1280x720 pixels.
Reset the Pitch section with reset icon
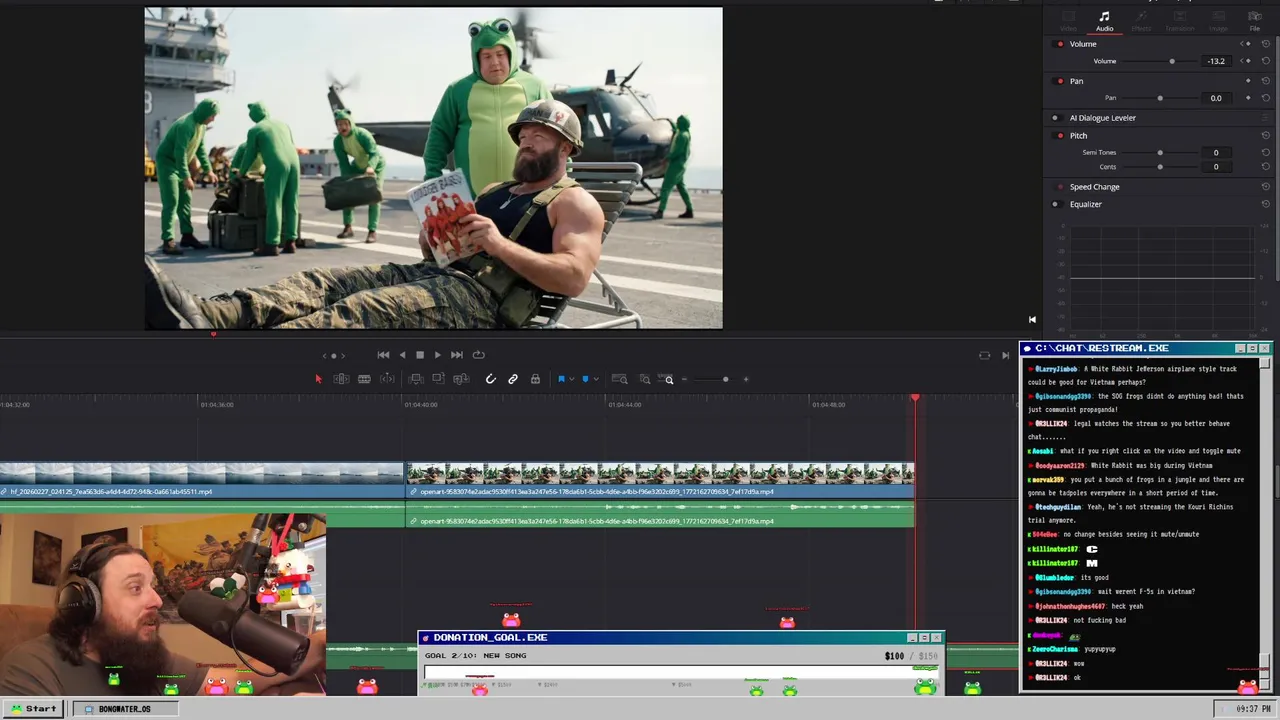coord(1266,136)
